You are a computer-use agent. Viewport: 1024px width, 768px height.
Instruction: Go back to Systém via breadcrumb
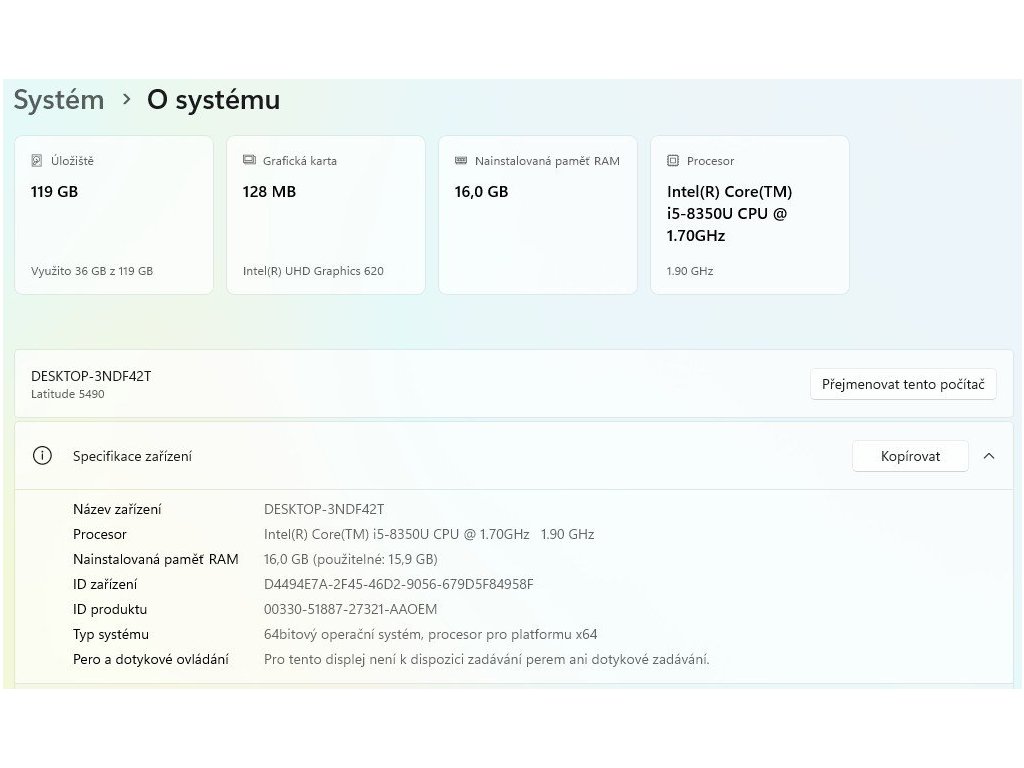click(59, 100)
